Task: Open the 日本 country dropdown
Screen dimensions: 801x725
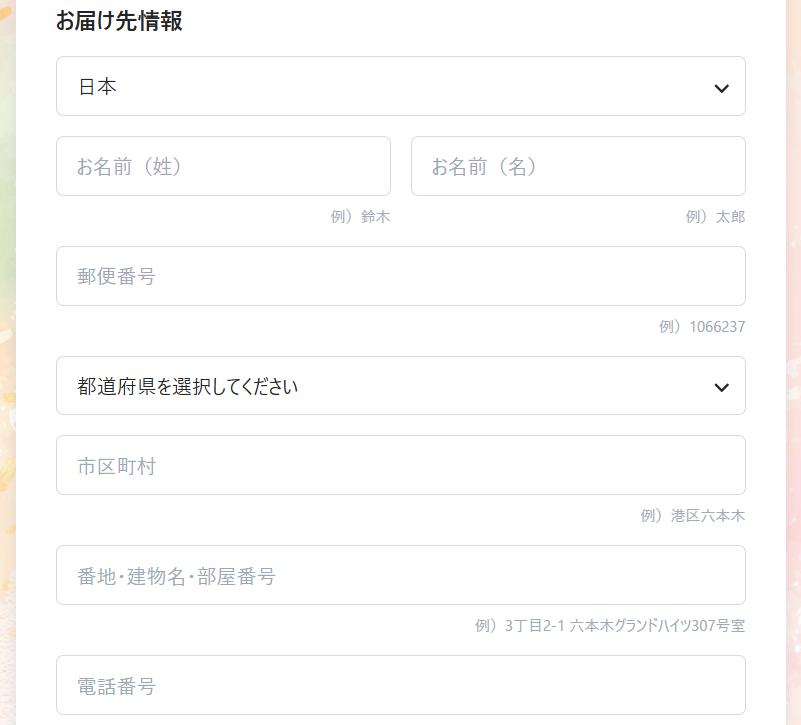Action: coord(400,86)
